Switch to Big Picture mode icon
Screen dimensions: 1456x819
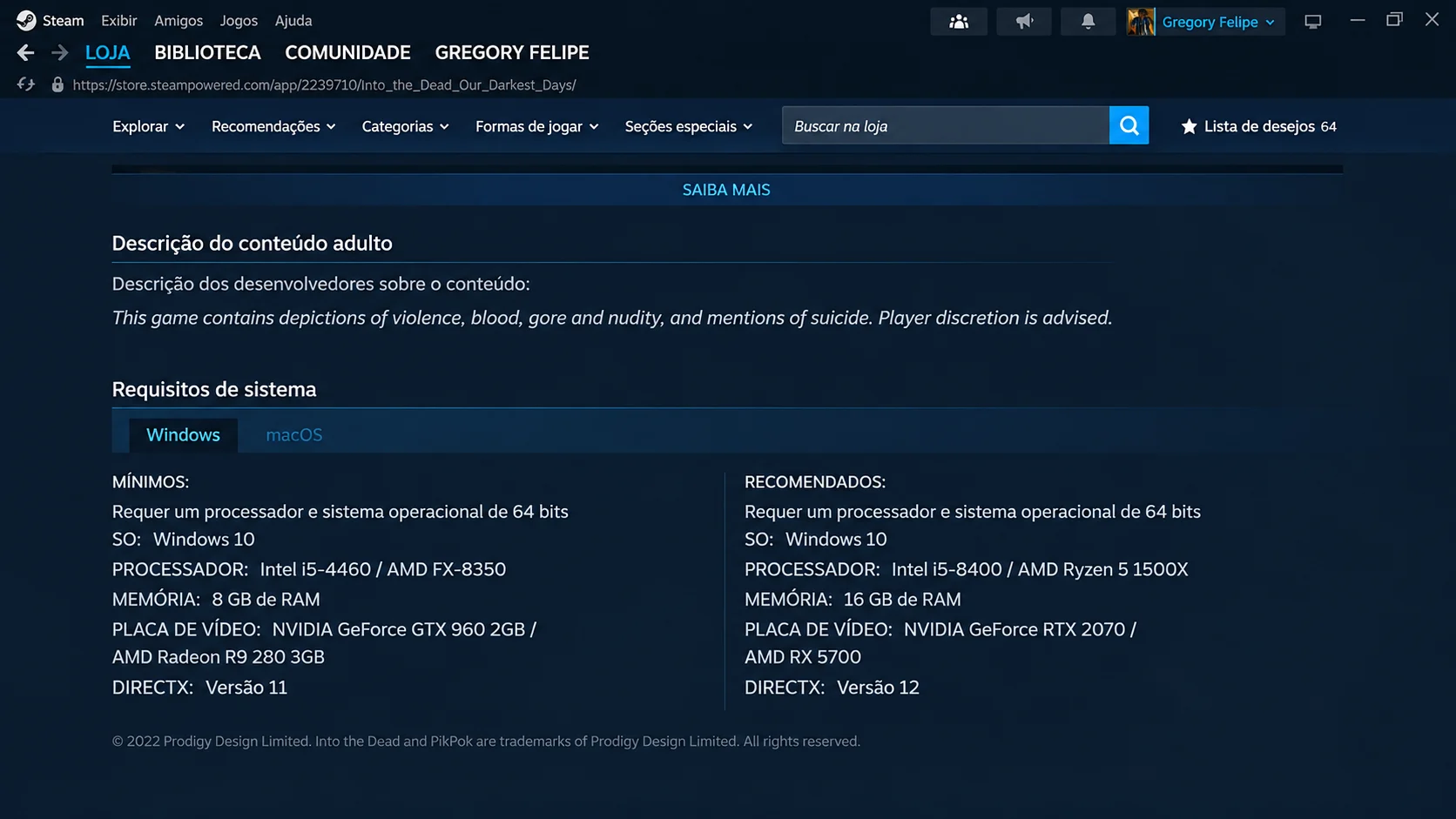pos(1313,22)
